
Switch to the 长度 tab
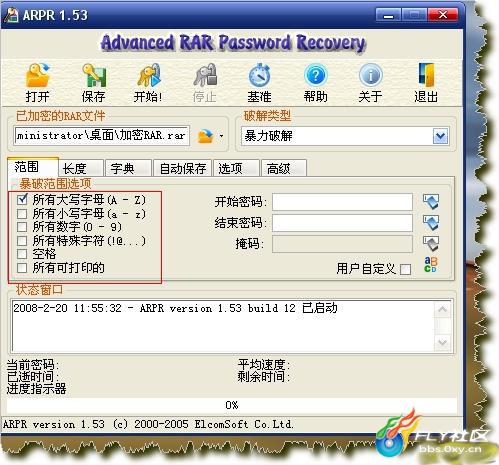[x=81, y=168]
